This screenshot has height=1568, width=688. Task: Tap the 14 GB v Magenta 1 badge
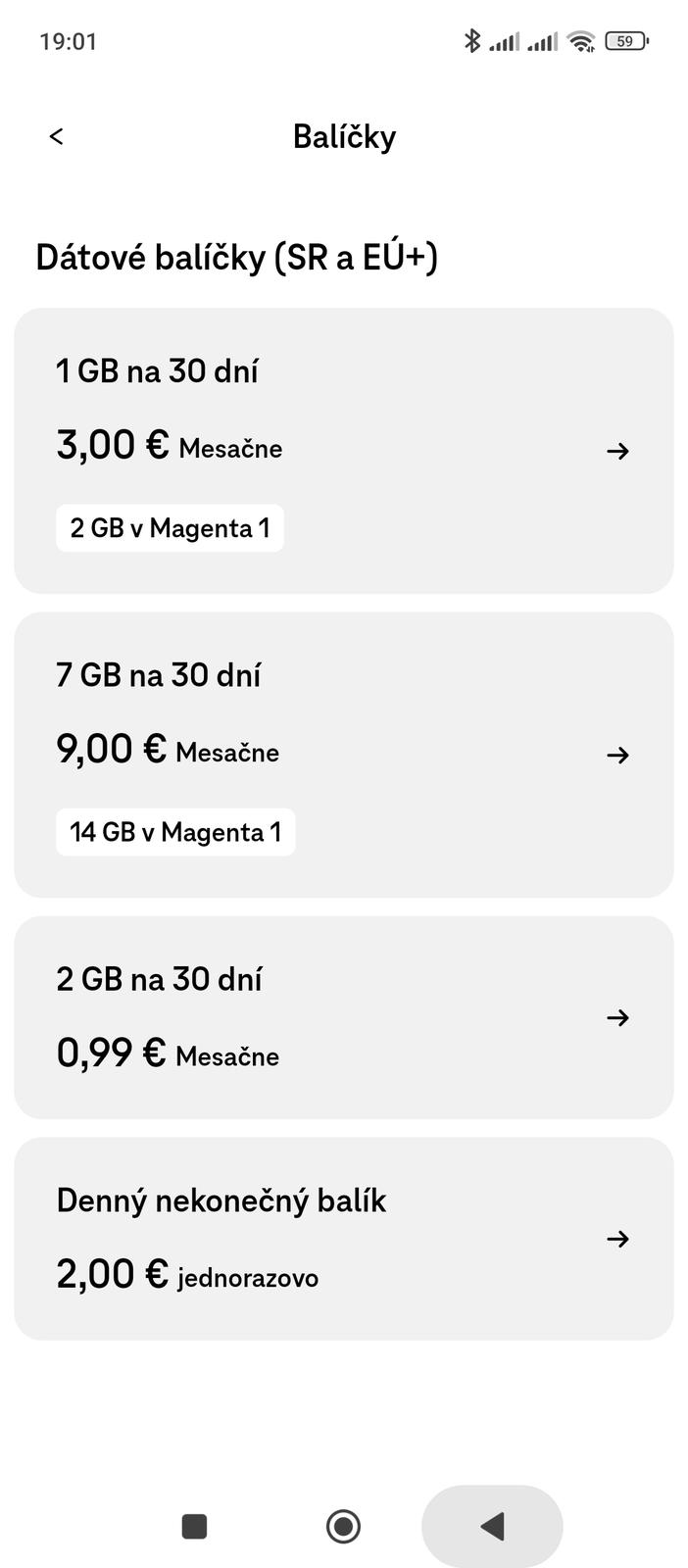coord(175,832)
